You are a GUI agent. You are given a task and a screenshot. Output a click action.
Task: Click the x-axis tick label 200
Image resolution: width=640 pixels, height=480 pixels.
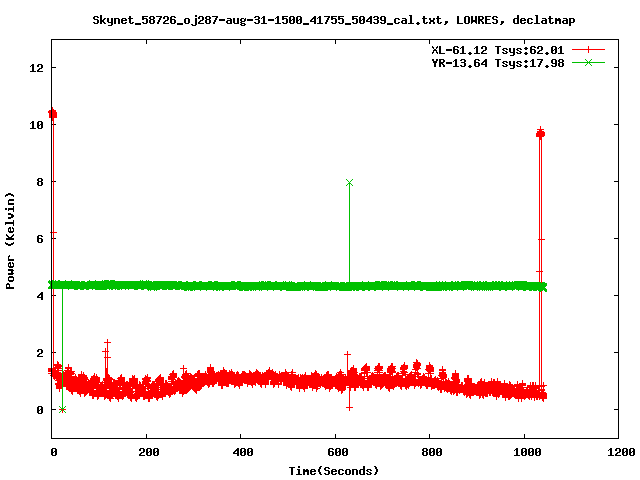pyautogui.click(x=149, y=452)
